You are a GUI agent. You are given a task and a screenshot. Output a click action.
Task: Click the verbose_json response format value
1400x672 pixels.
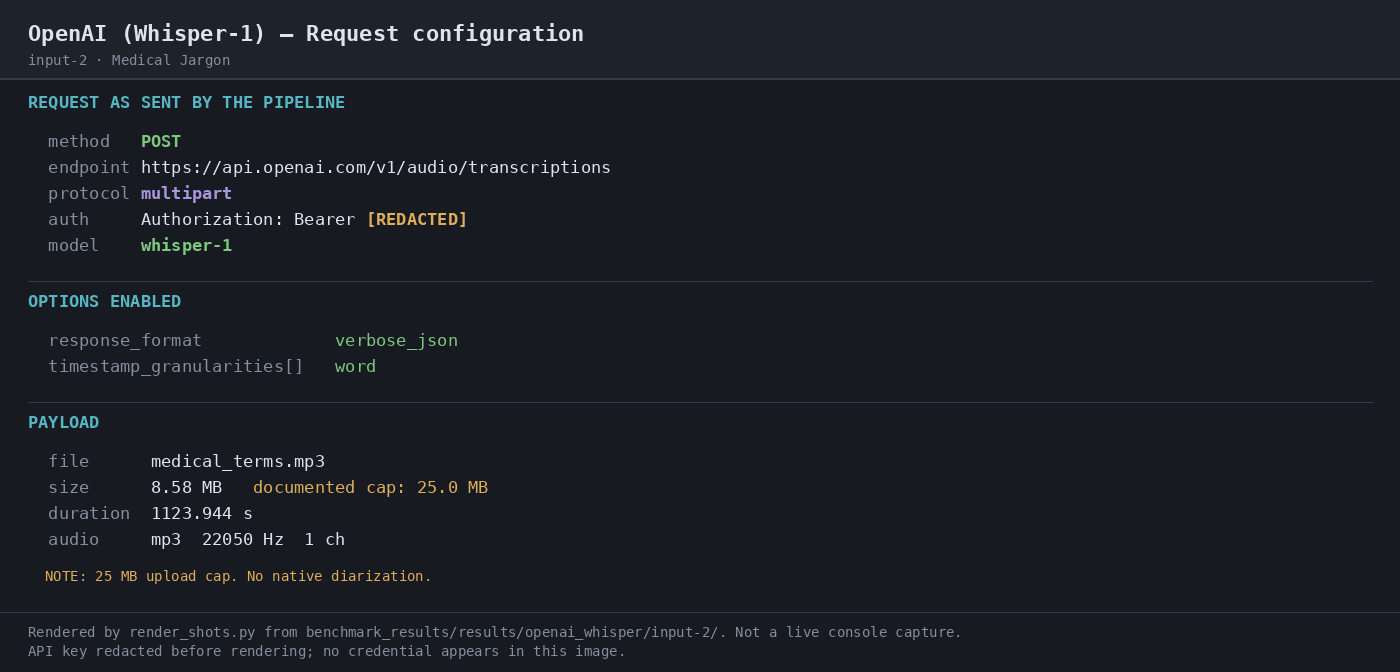(x=396, y=340)
